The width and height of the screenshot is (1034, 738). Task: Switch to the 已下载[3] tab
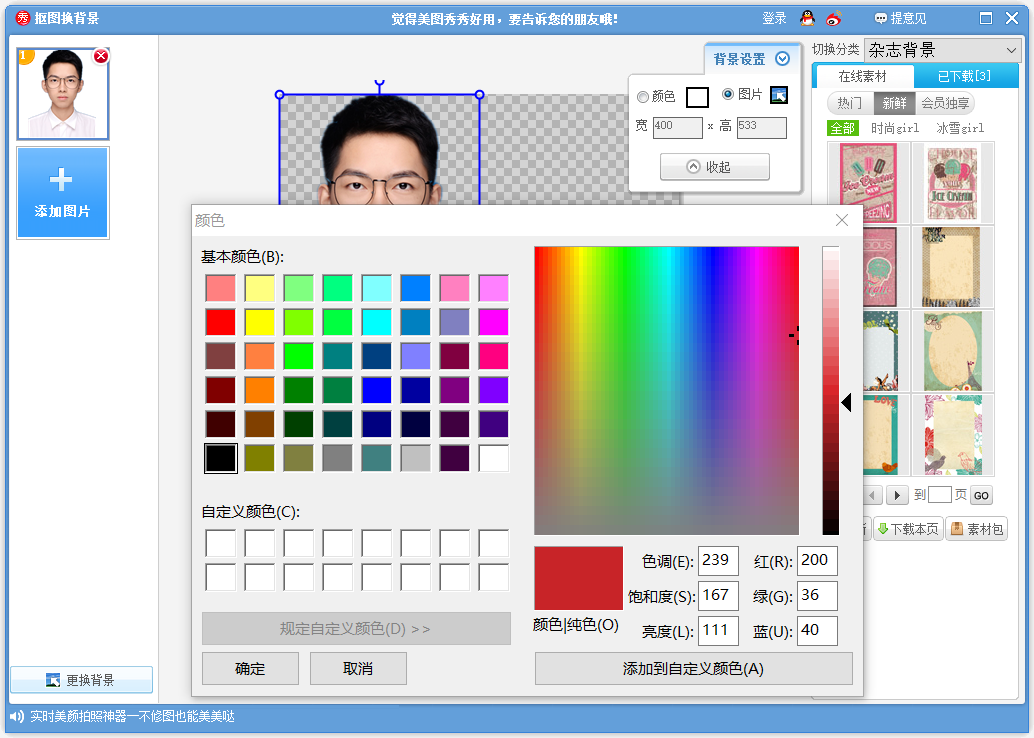pyautogui.click(x=963, y=77)
